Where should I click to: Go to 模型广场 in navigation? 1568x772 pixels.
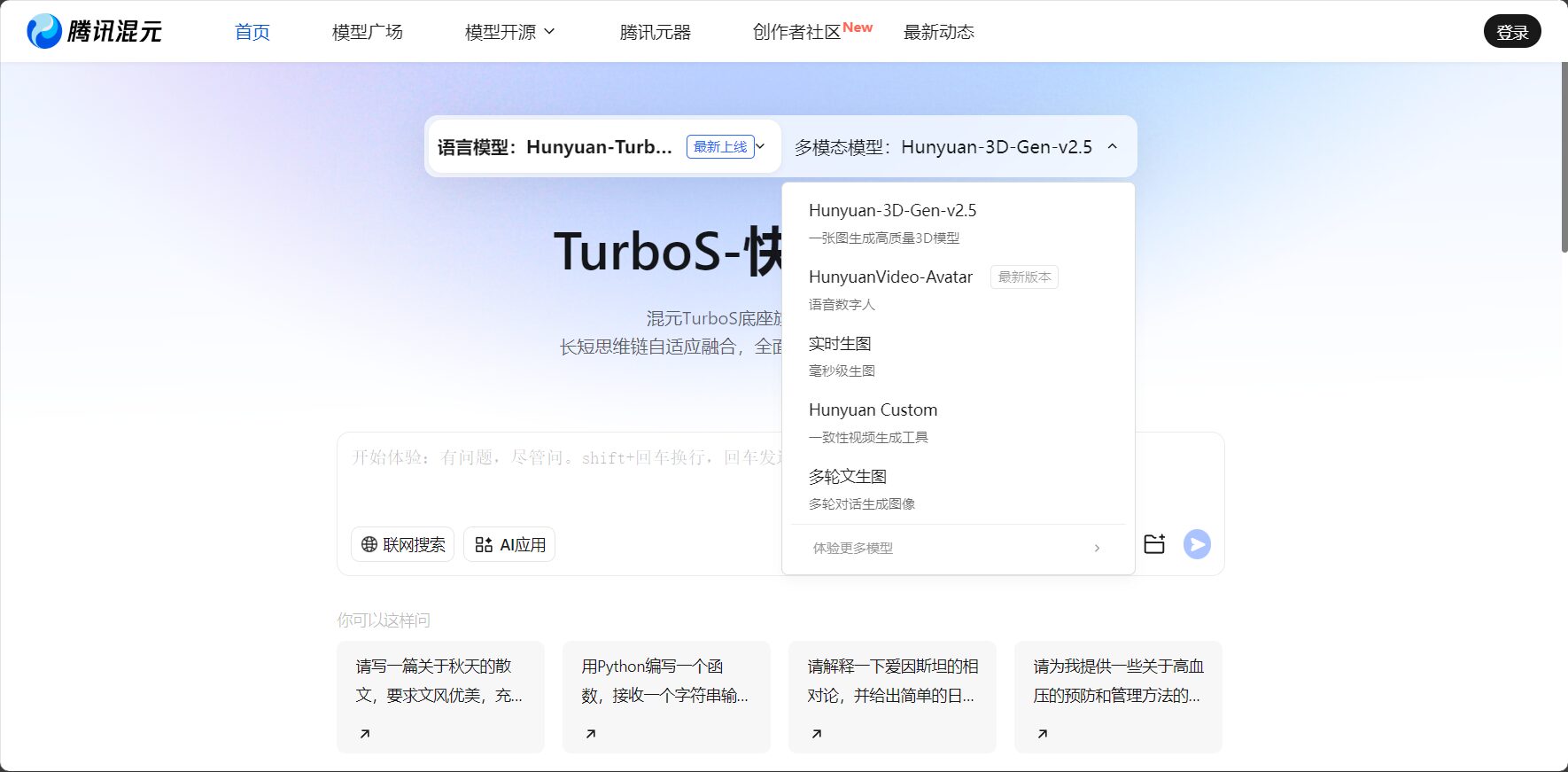click(368, 32)
